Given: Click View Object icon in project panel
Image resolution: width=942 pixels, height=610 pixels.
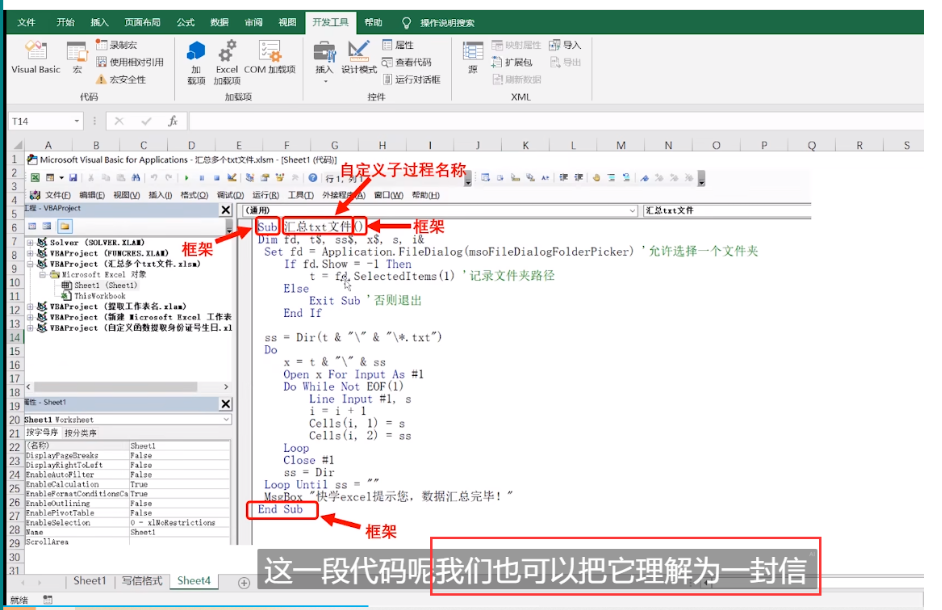Looking at the screenshot, I should 47,227.
